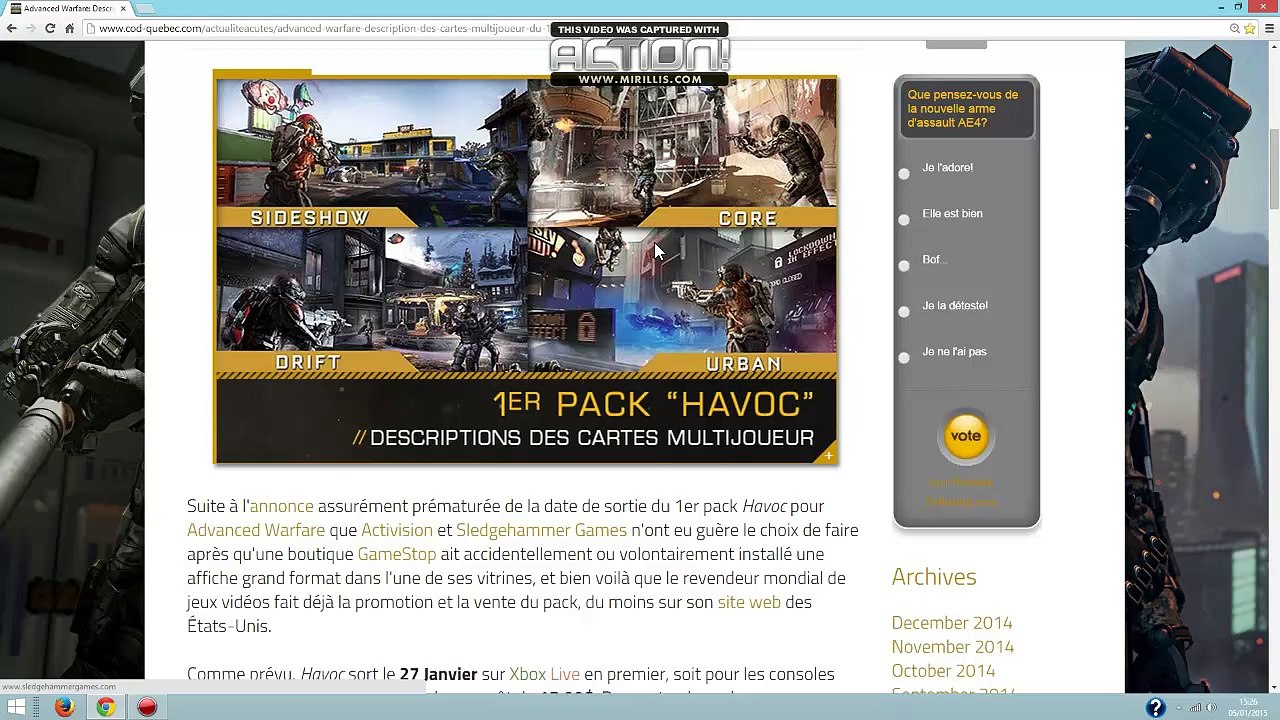This screenshot has height=720, width=1280.
Task: Click the plus icon on Havoc image corner
Action: point(828,456)
